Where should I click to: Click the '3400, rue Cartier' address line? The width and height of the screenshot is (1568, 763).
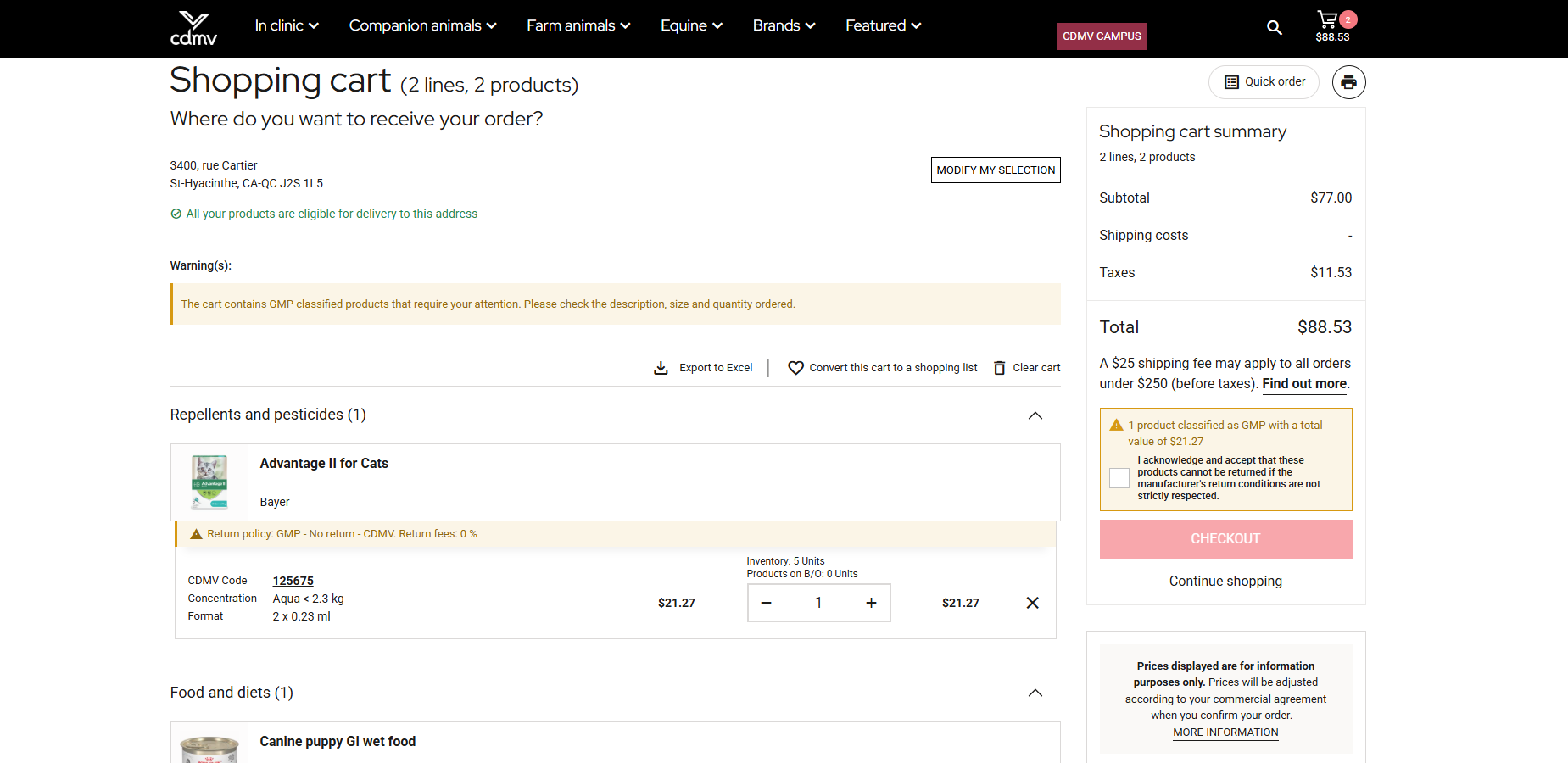point(214,166)
